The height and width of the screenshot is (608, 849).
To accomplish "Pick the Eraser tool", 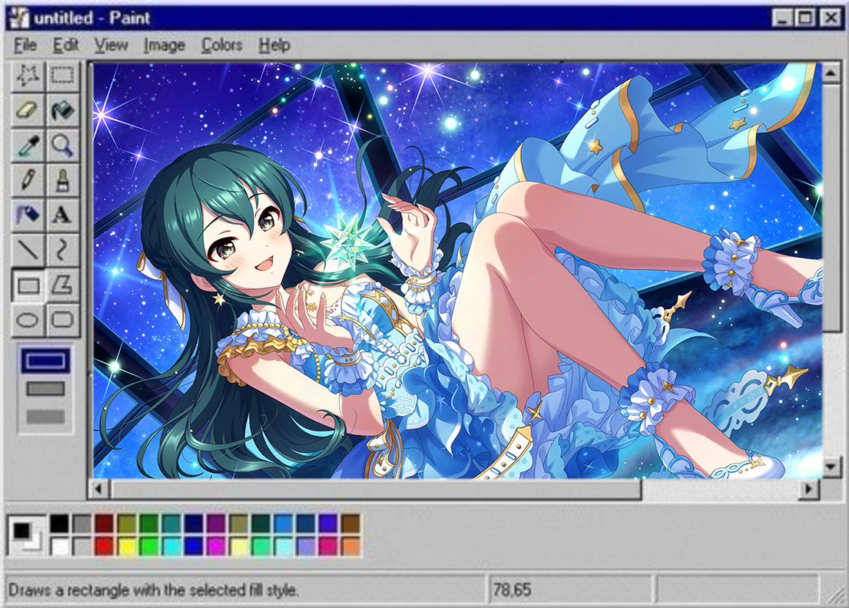I will click(28, 111).
